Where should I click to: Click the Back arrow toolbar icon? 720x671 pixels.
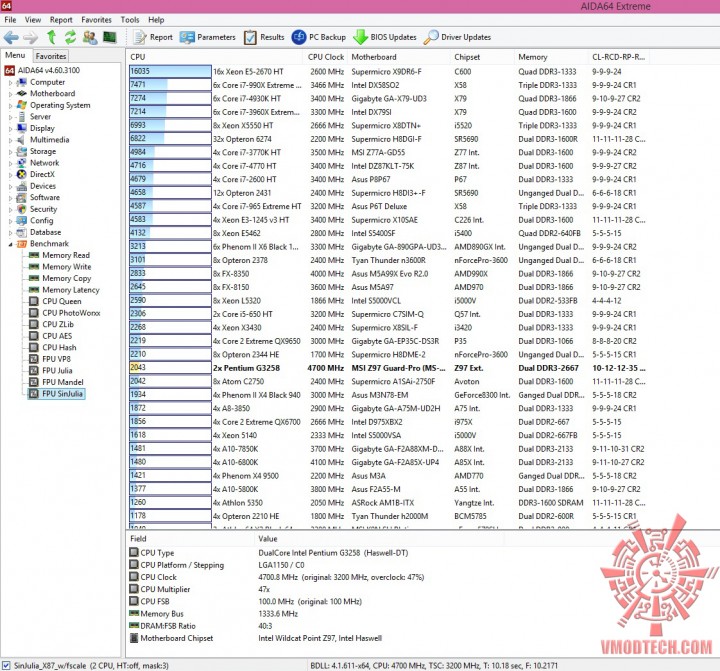point(11,37)
